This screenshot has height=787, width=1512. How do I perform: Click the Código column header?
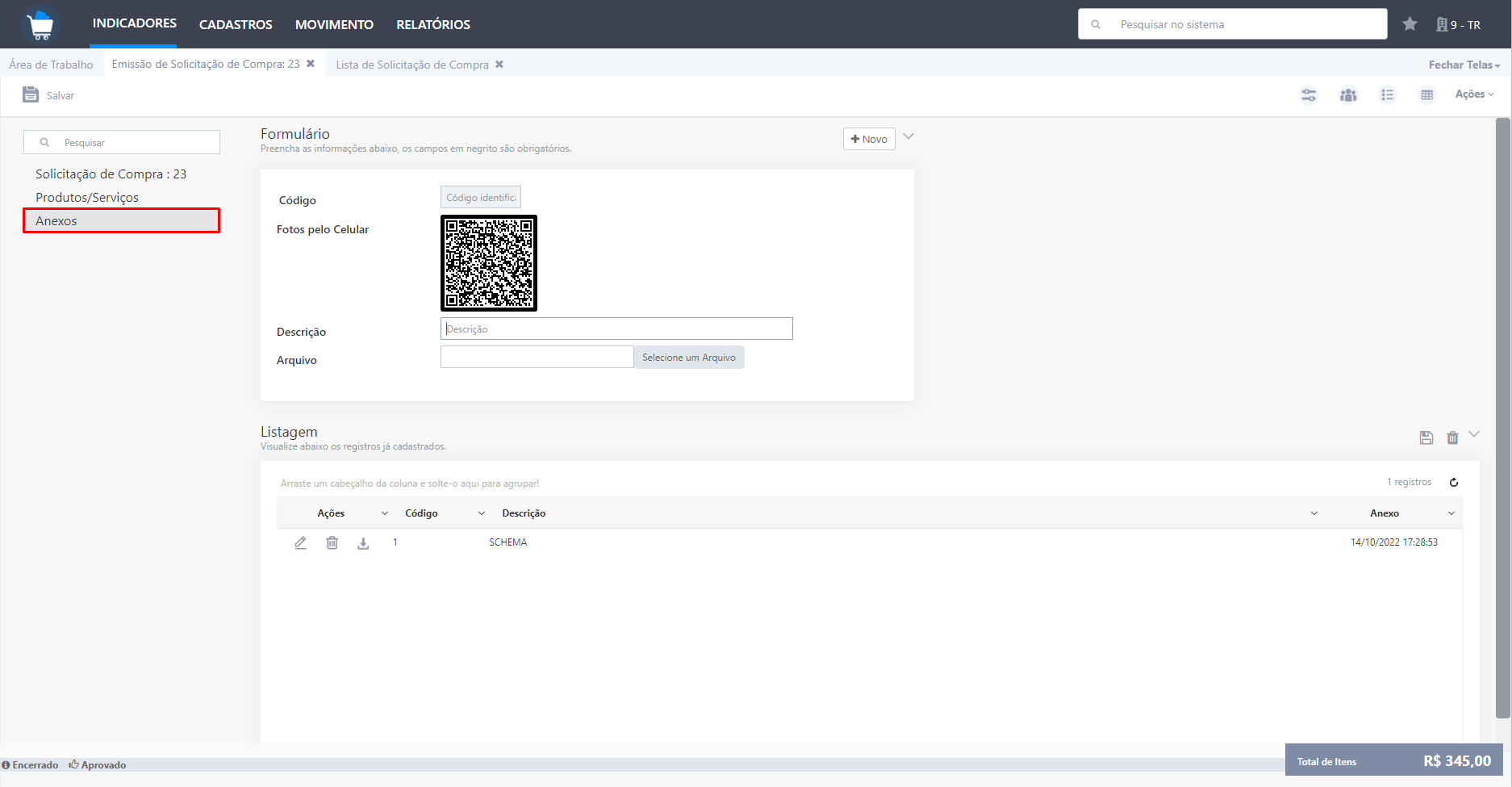tap(421, 513)
